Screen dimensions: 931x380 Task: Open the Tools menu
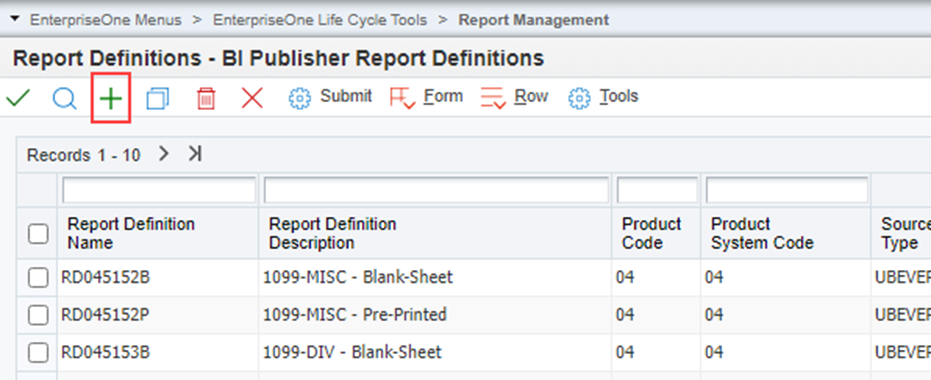603,97
